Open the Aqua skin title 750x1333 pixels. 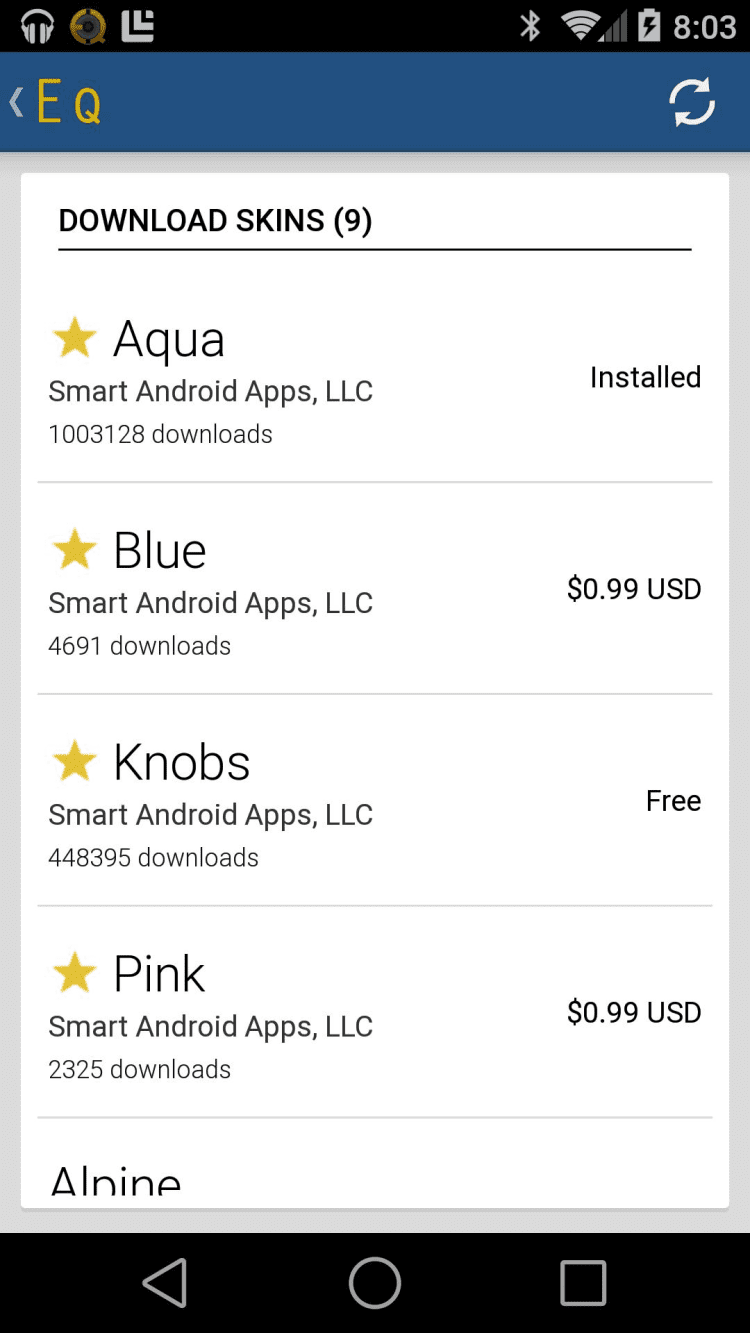click(x=169, y=339)
